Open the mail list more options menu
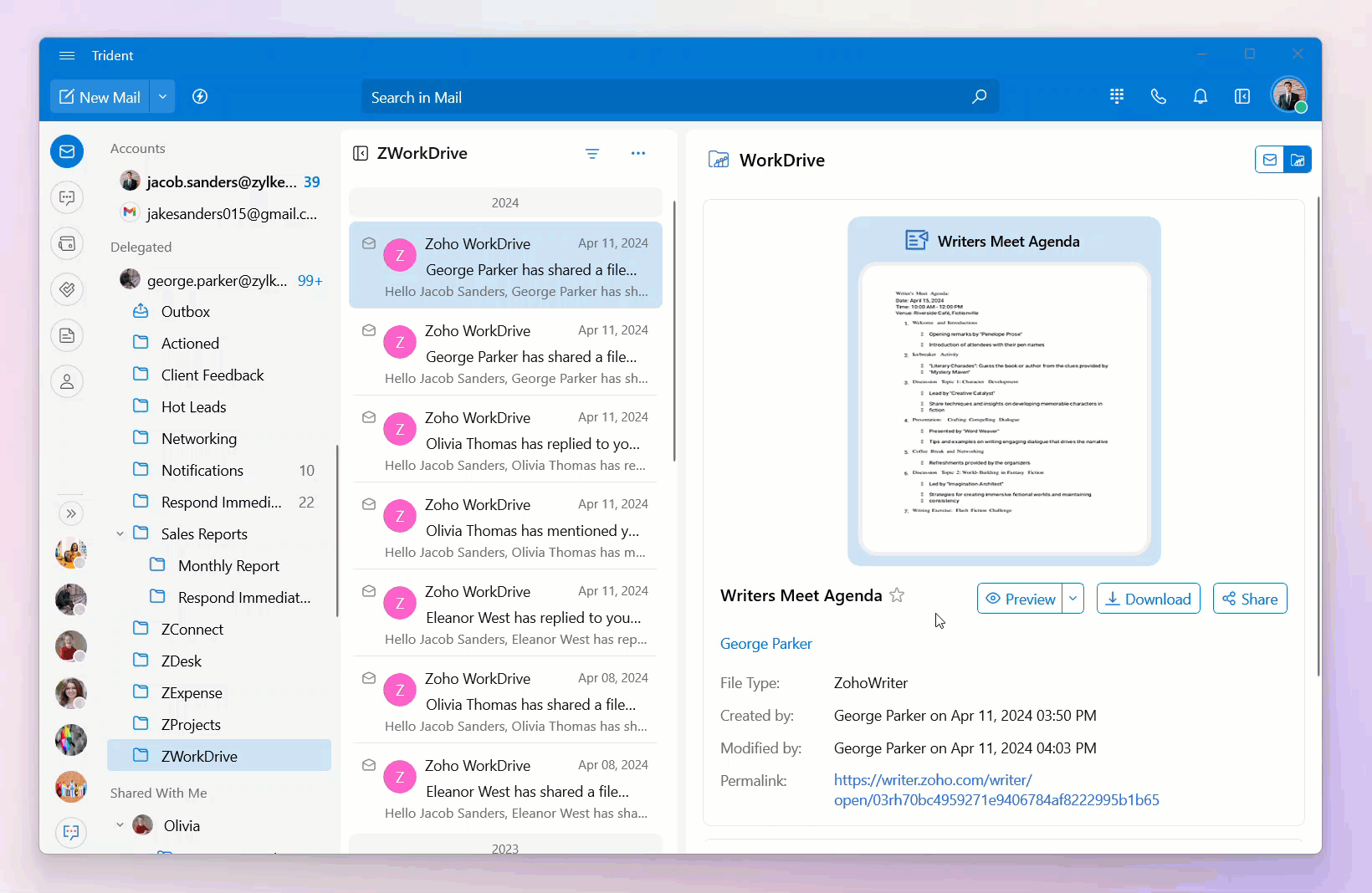Viewport: 1372px width, 893px height. click(638, 153)
